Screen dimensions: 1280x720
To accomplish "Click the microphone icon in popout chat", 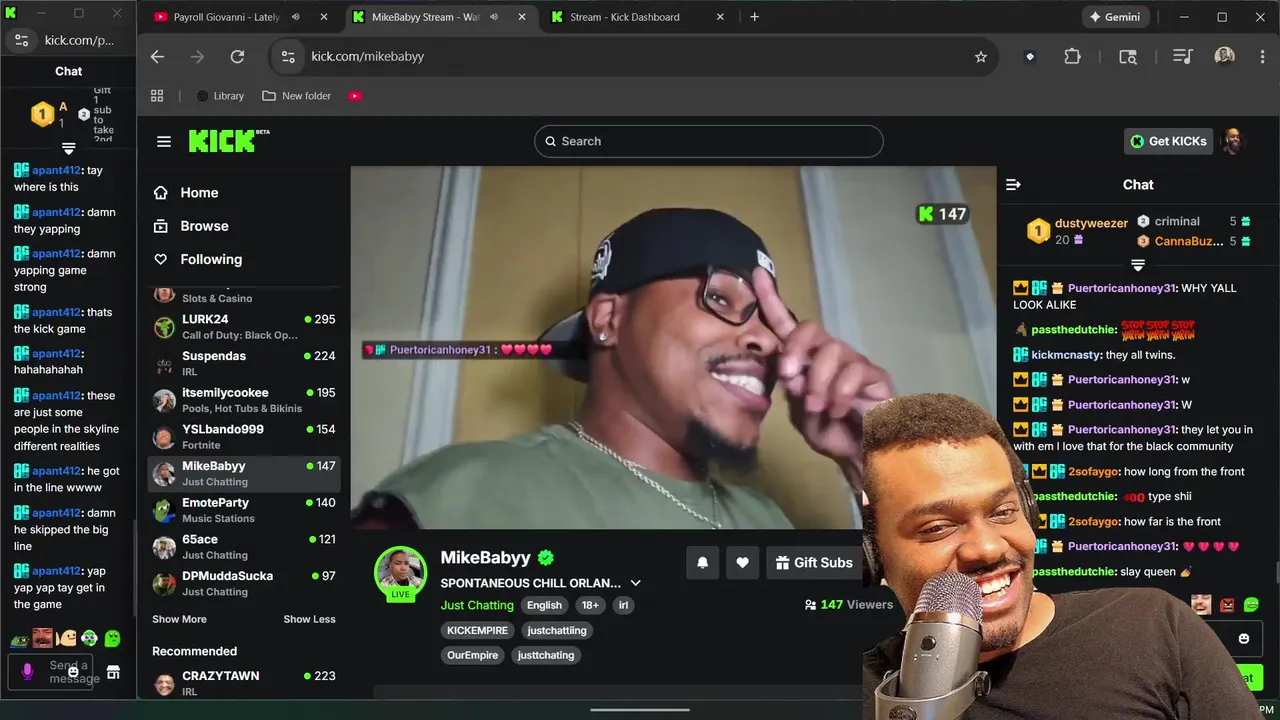I will pyautogui.click(x=28, y=671).
